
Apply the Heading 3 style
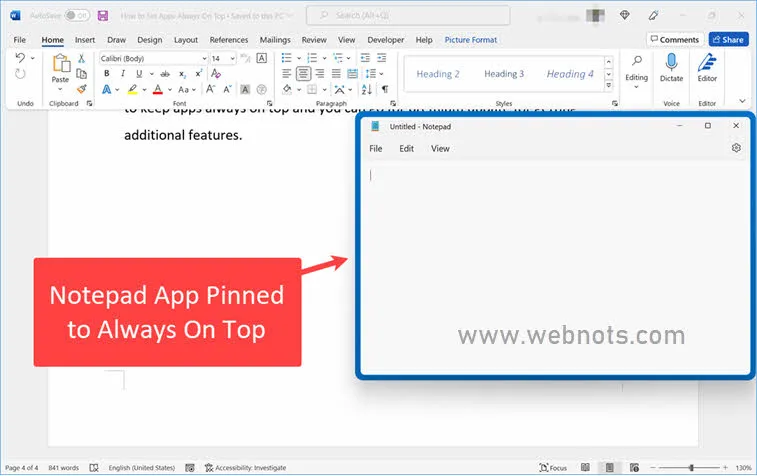[504, 74]
